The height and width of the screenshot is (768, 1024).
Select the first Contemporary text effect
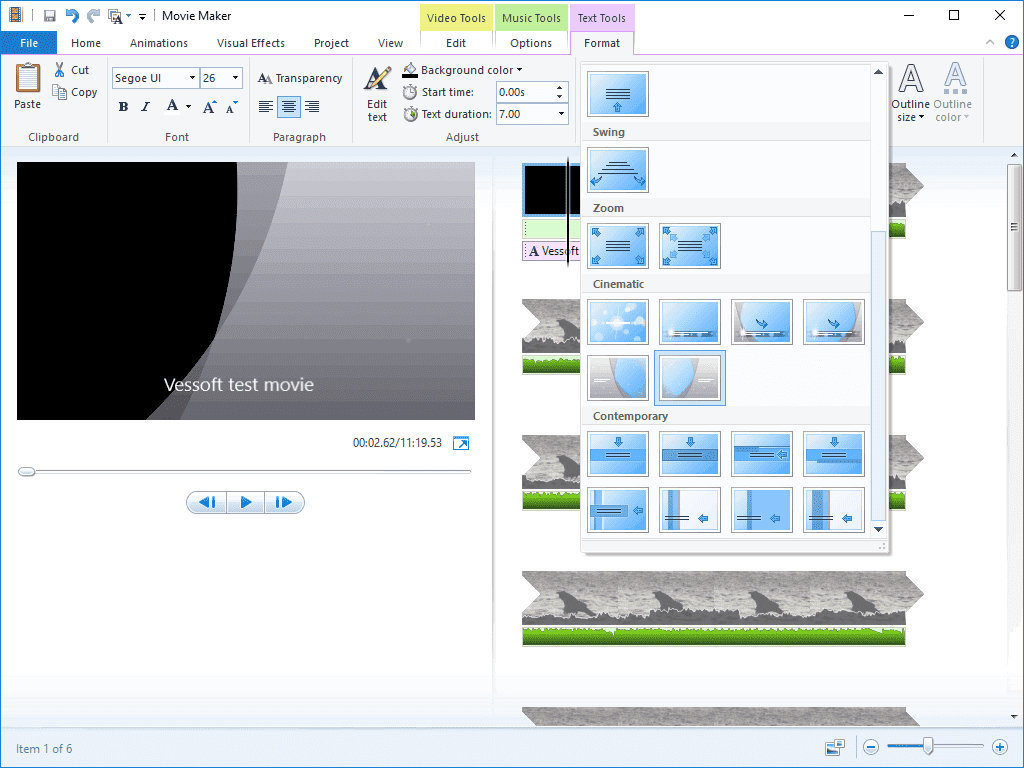coord(618,454)
